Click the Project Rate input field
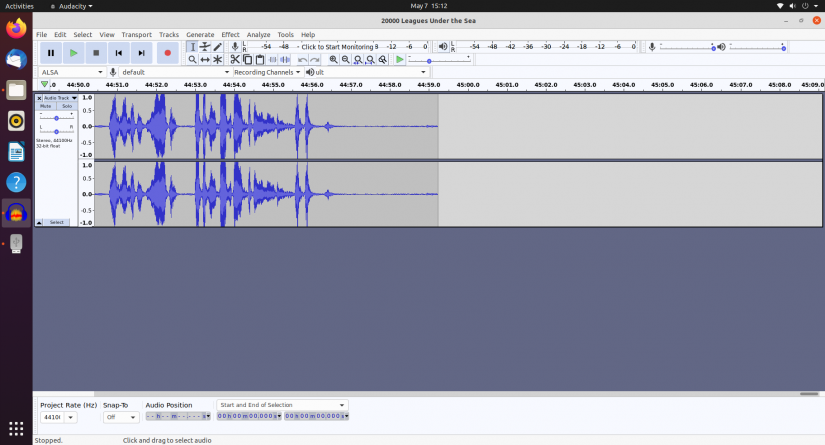 pos(54,416)
